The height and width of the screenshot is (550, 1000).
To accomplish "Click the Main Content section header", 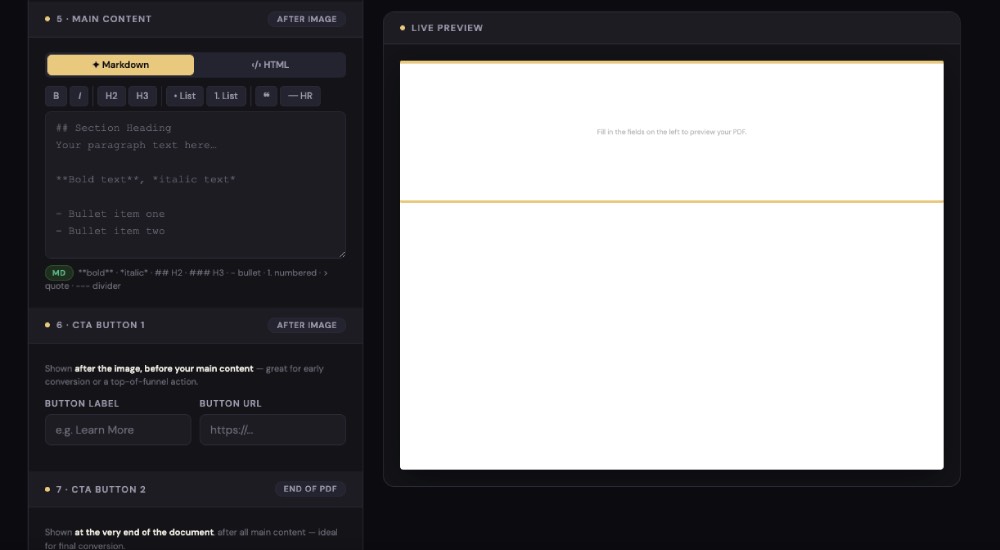I will pos(104,19).
